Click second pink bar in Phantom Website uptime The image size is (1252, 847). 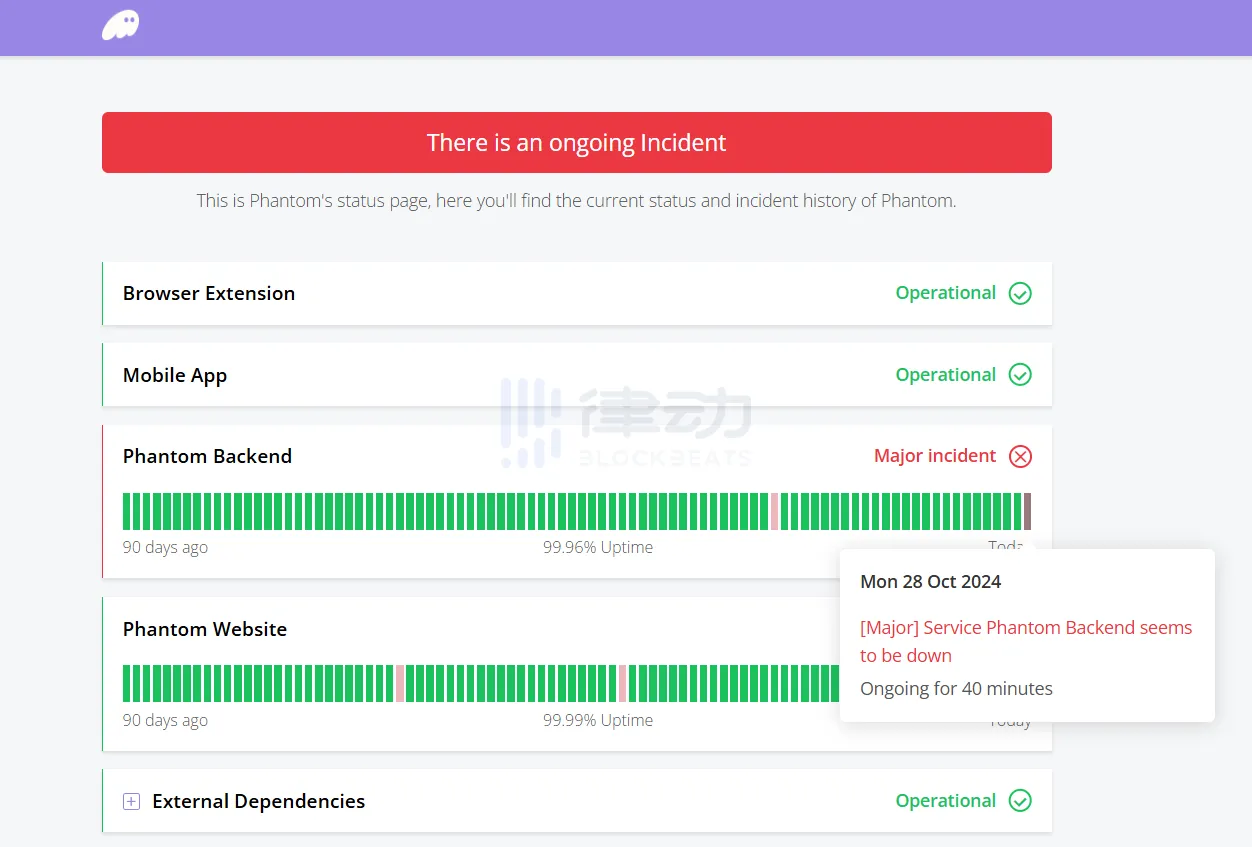(622, 684)
